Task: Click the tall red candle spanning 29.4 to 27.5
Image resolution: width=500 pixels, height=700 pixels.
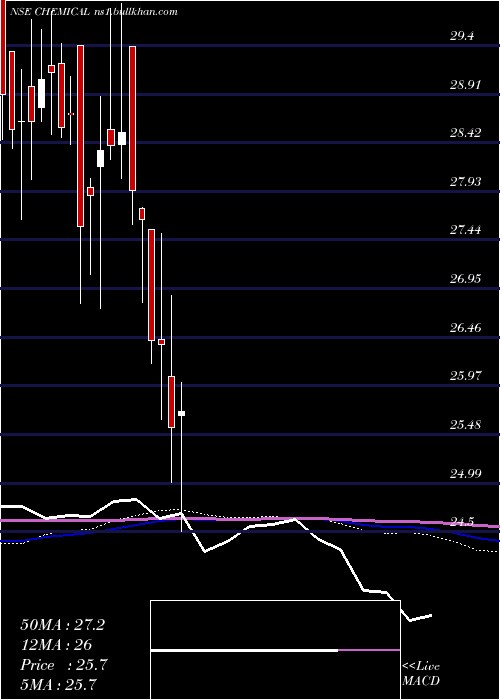Action: coord(80,136)
